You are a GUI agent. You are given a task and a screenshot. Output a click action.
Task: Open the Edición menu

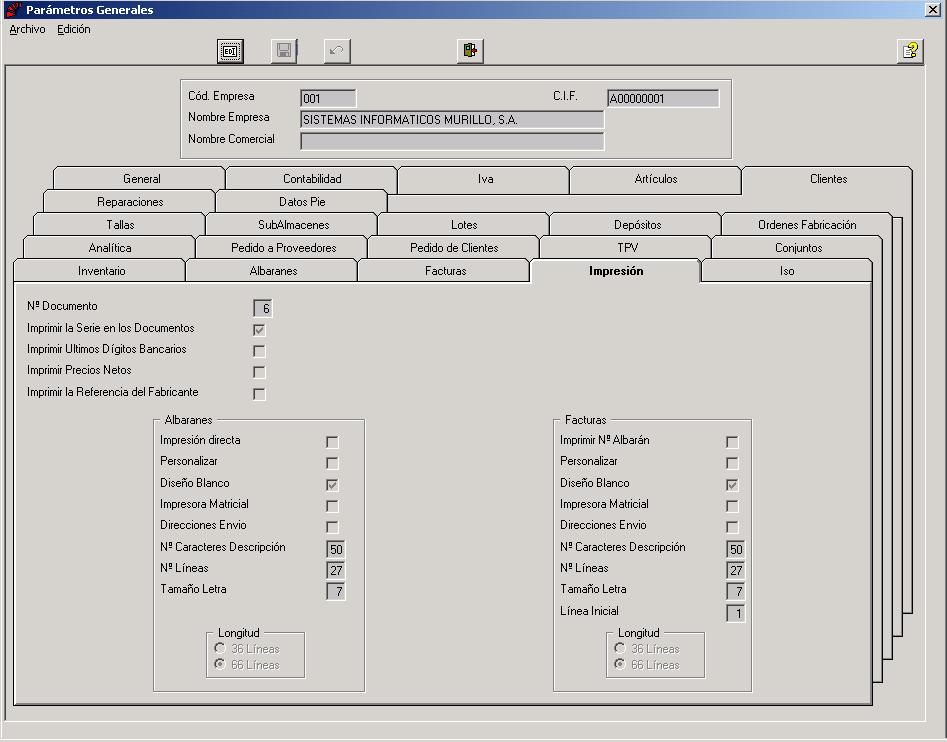(74, 29)
